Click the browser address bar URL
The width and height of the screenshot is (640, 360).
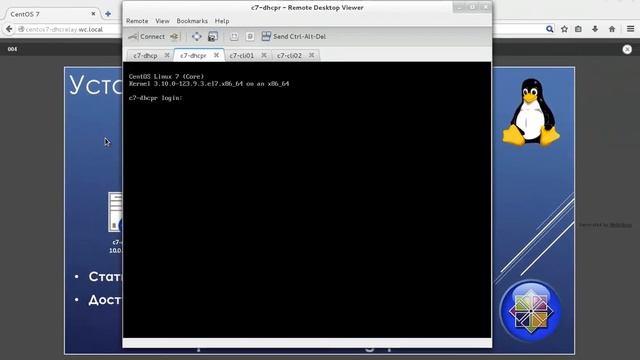click(64, 29)
